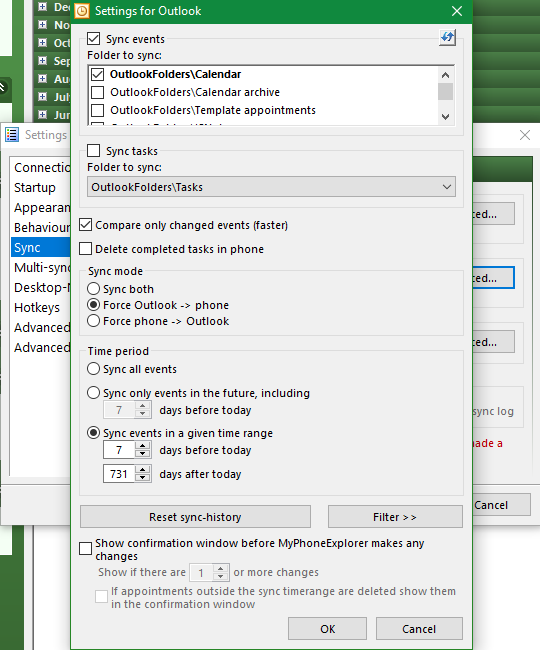Decrease days after today value

pos(143,478)
